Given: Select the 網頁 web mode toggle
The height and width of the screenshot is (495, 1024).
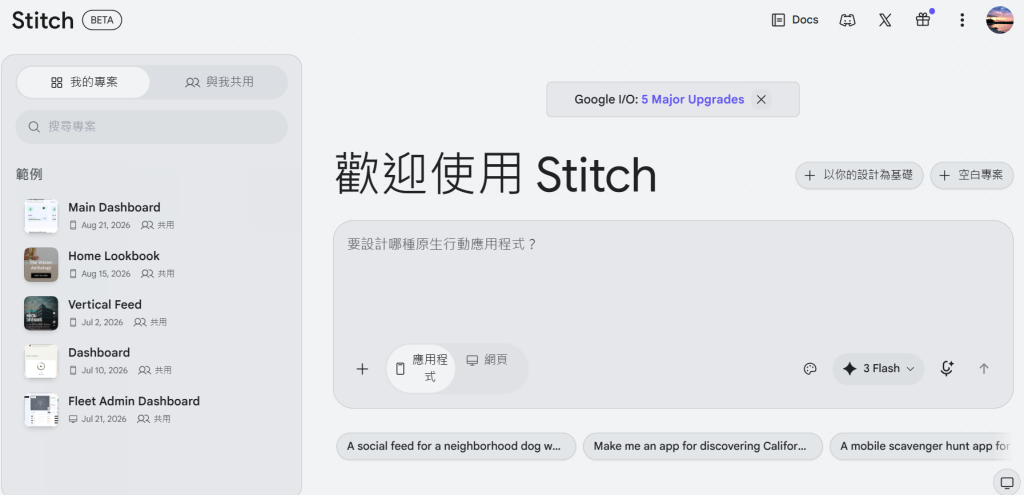Looking at the screenshot, I should click(x=487, y=360).
